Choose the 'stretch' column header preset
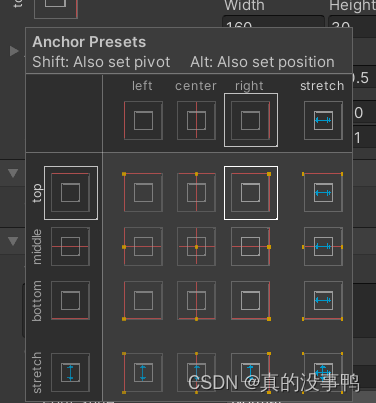376x403 pixels. (x=323, y=120)
